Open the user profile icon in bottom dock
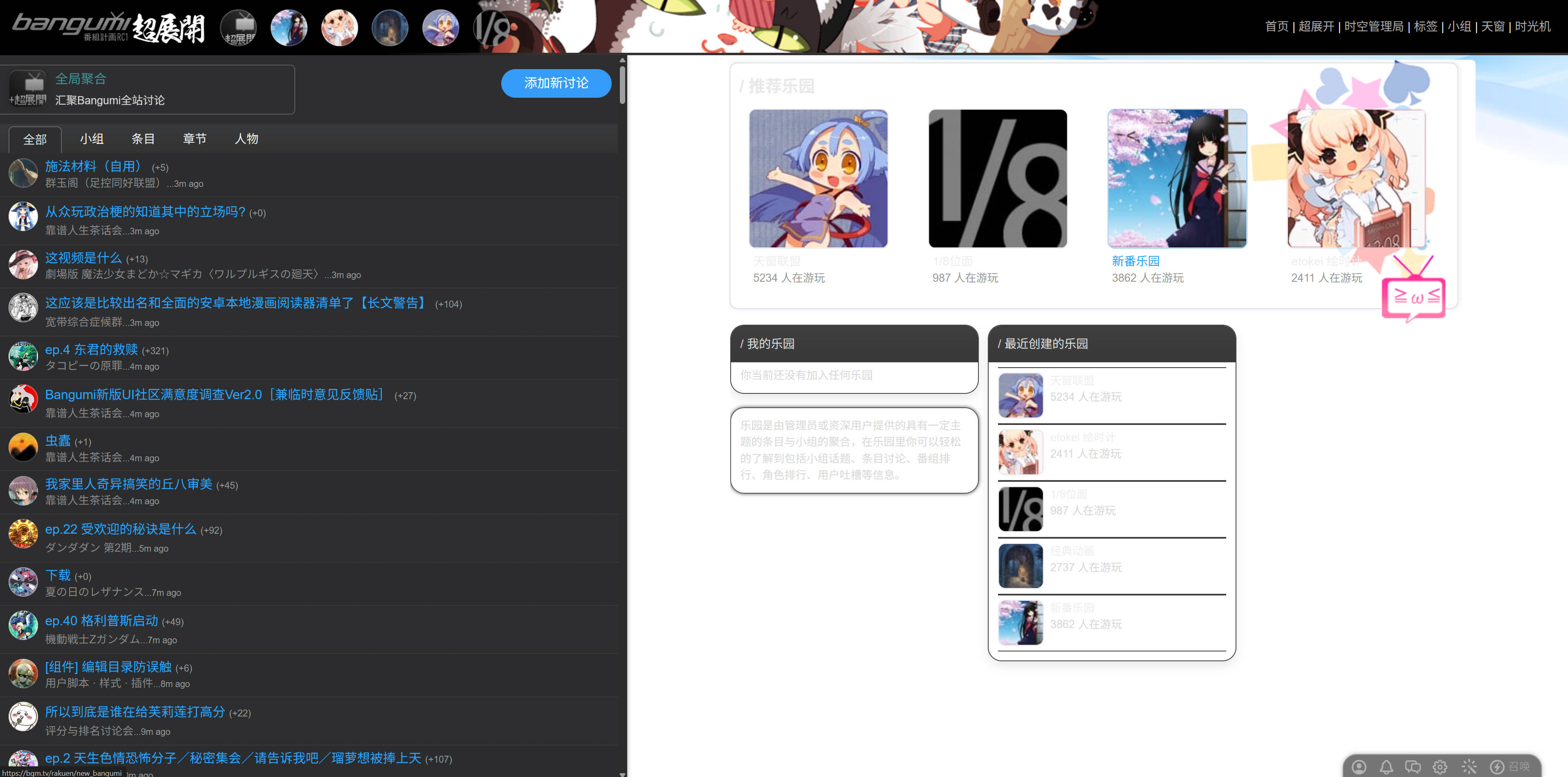This screenshot has width=1568, height=777. click(1359, 767)
